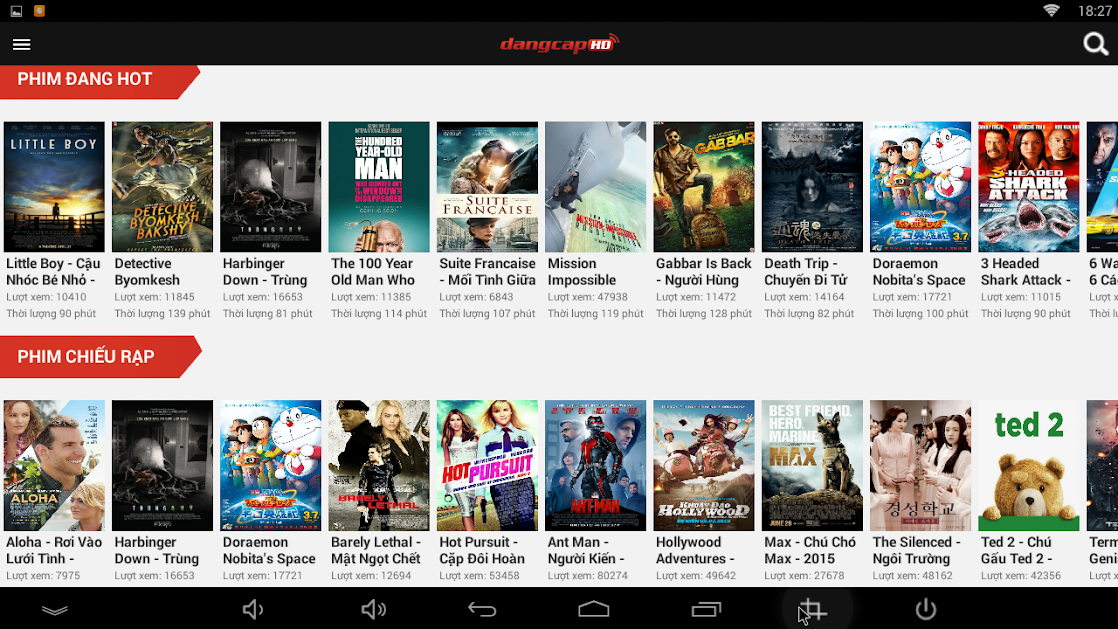Open The Silenced poster
This screenshot has width=1118, height=629.
click(x=920, y=465)
